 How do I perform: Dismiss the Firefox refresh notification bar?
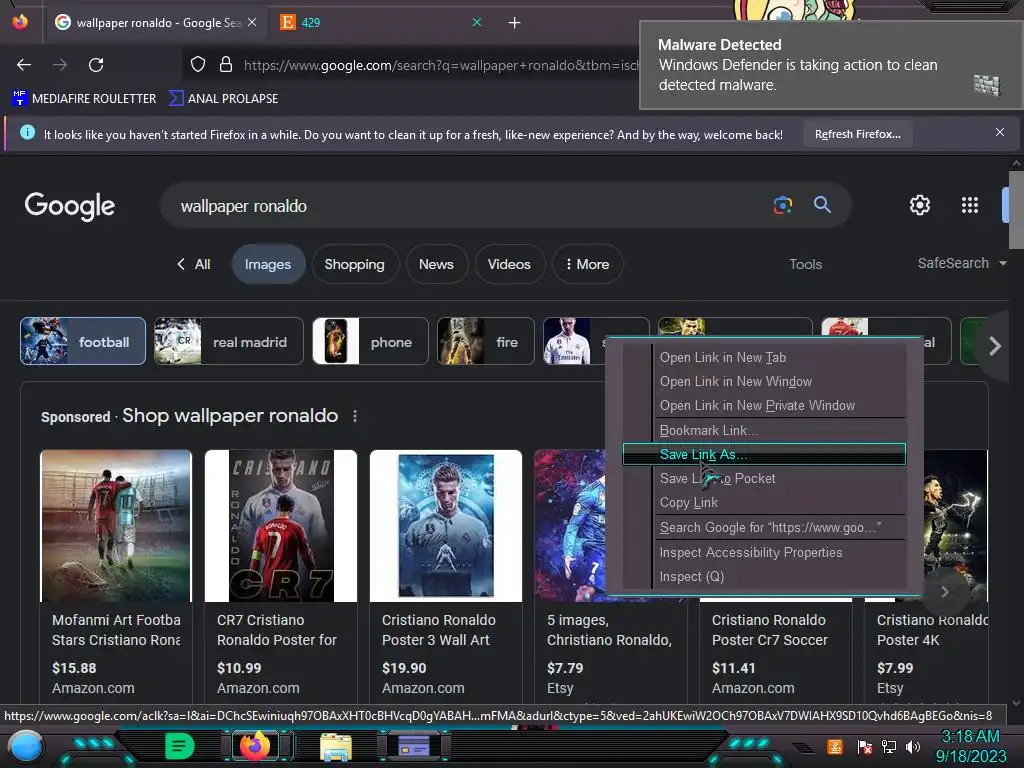click(1000, 133)
